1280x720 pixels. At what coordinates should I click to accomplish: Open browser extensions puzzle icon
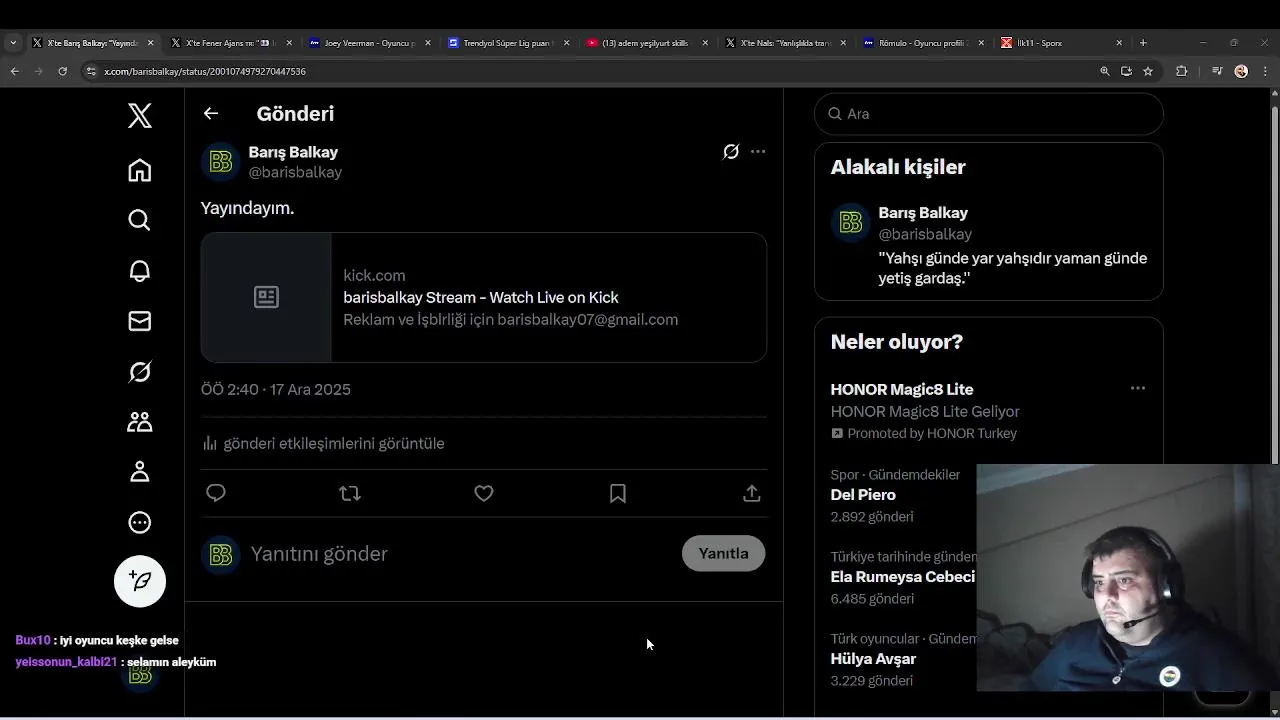(x=1181, y=71)
